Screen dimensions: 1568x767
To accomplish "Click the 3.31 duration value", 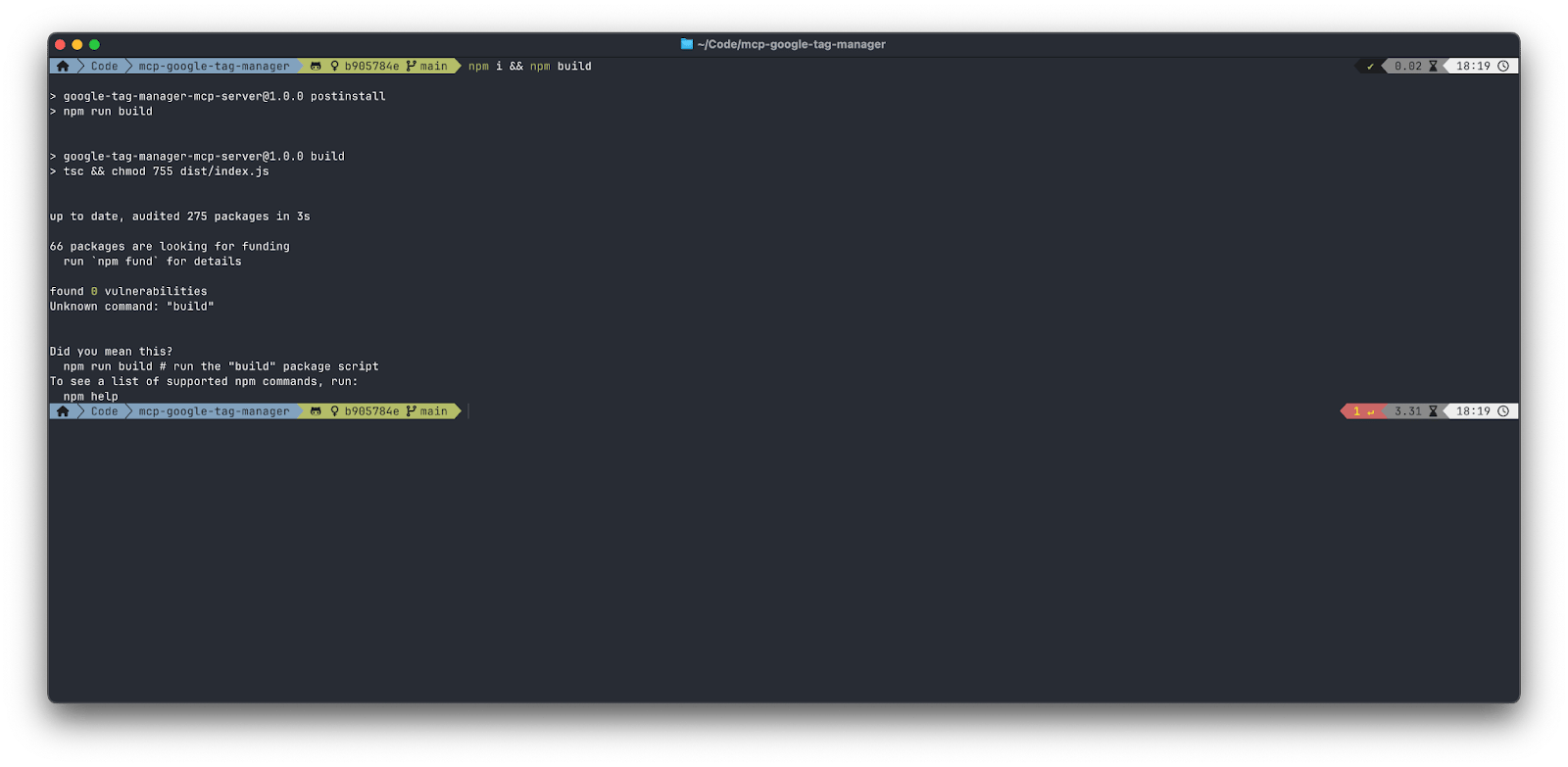I will pos(1408,411).
